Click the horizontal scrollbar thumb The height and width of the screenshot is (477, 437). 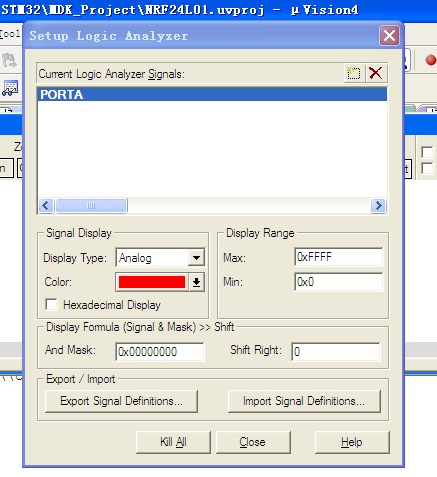click(x=91, y=205)
